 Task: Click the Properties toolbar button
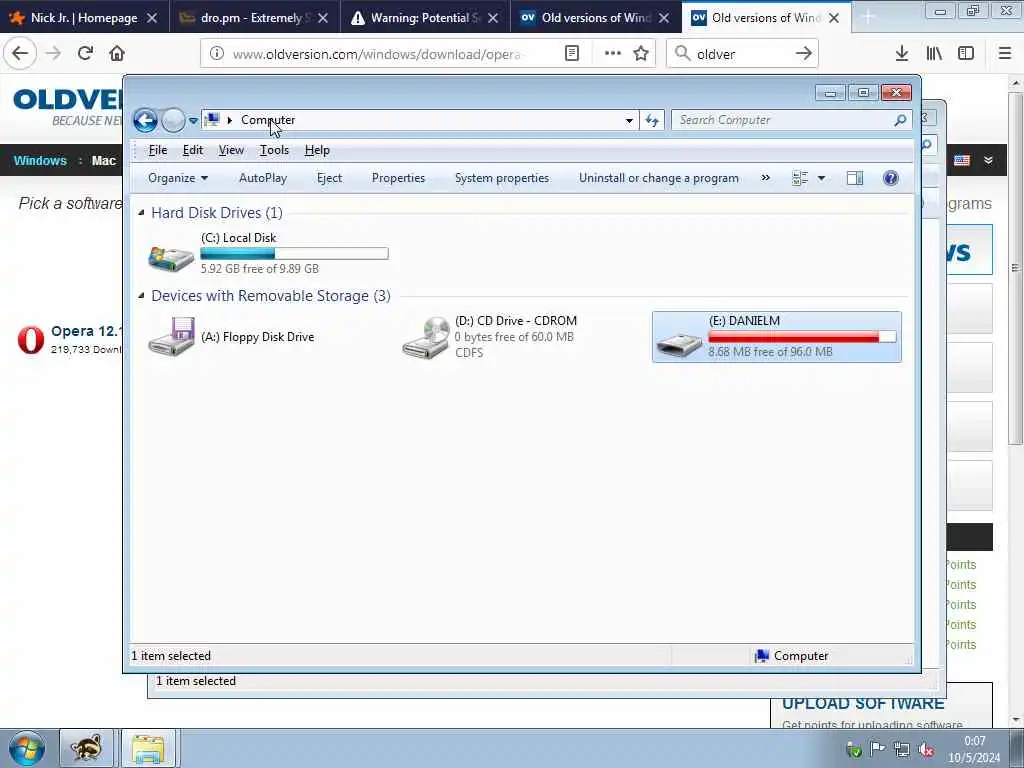(x=398, y=178)
